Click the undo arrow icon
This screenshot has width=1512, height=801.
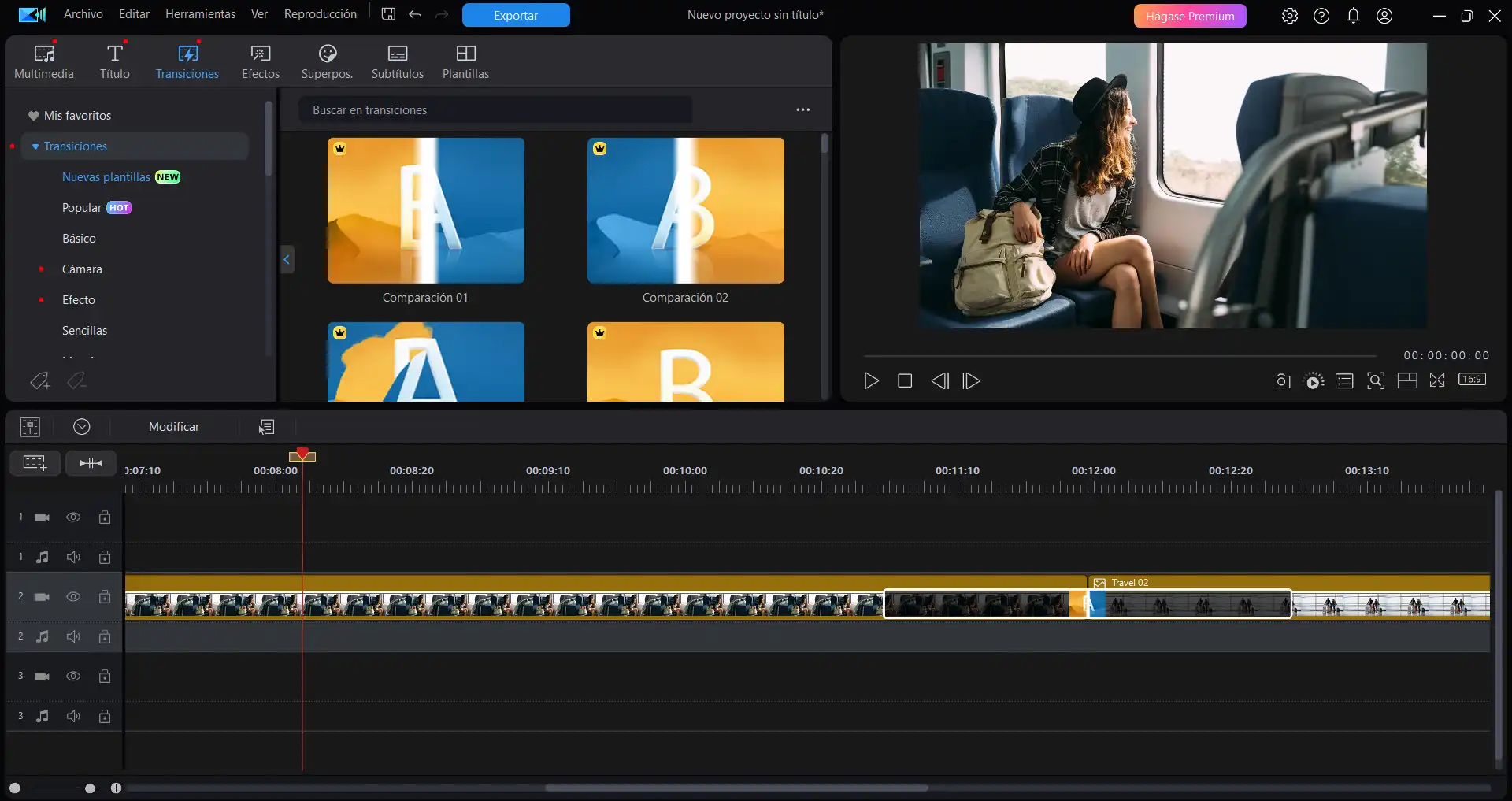click(x=415, y=15)
